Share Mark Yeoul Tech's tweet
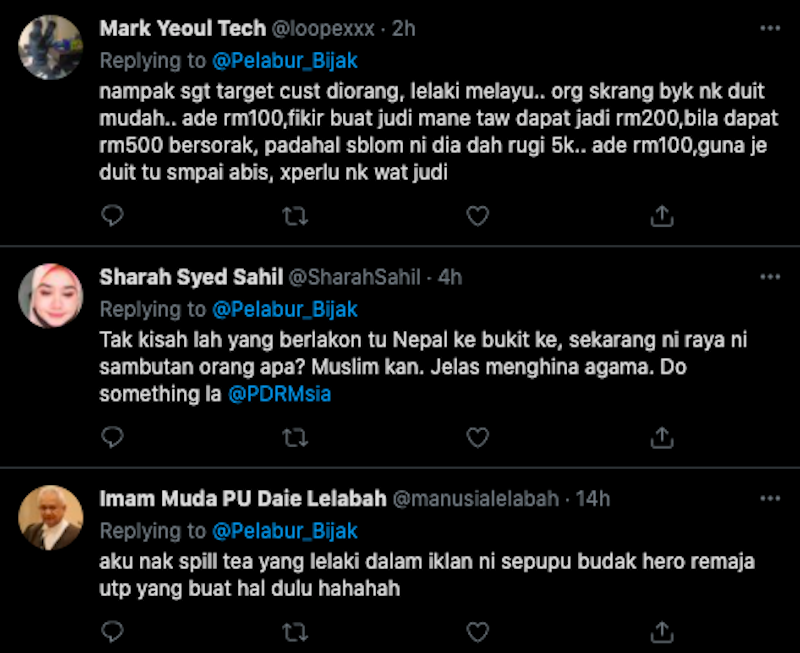 tap(661, 215)
